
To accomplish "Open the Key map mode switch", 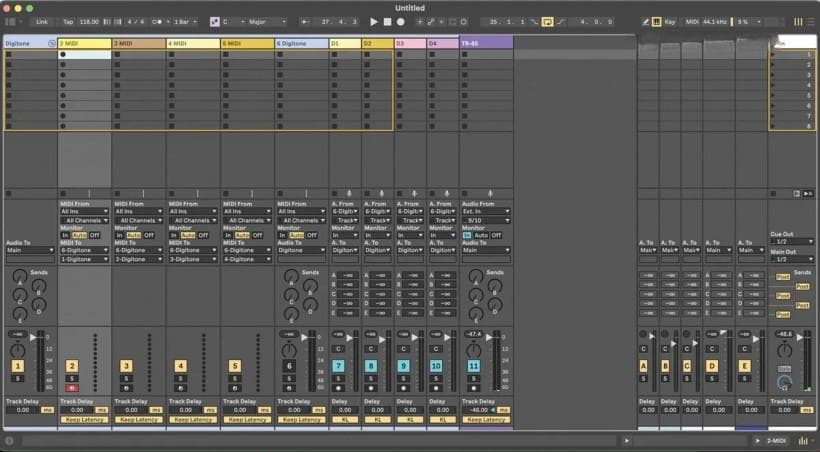I will pos(670,22).
